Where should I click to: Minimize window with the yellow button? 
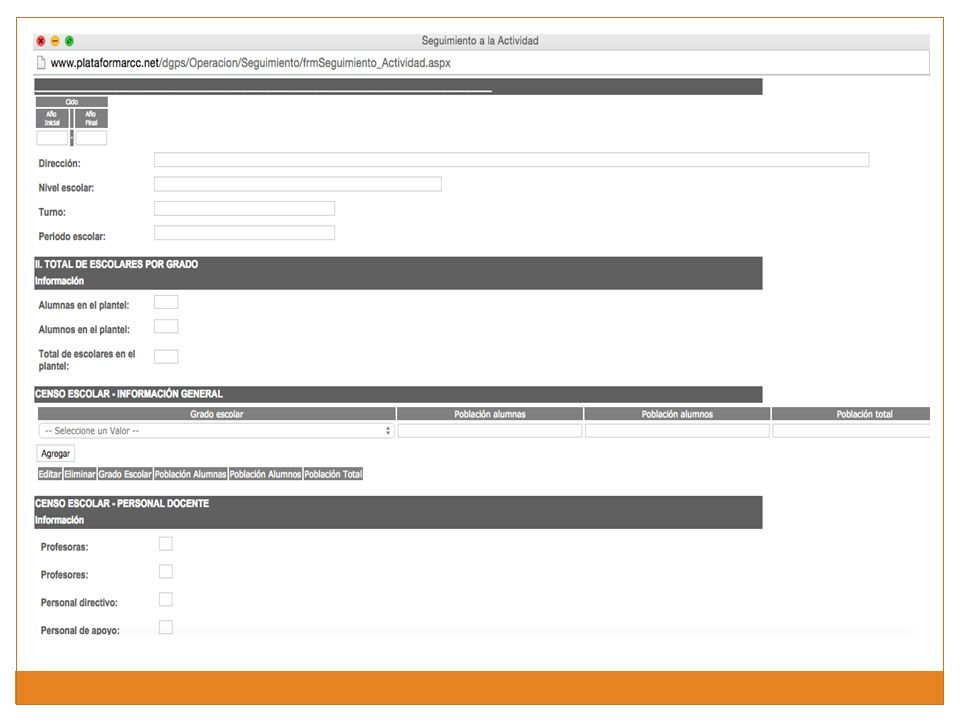click(55, 41)
